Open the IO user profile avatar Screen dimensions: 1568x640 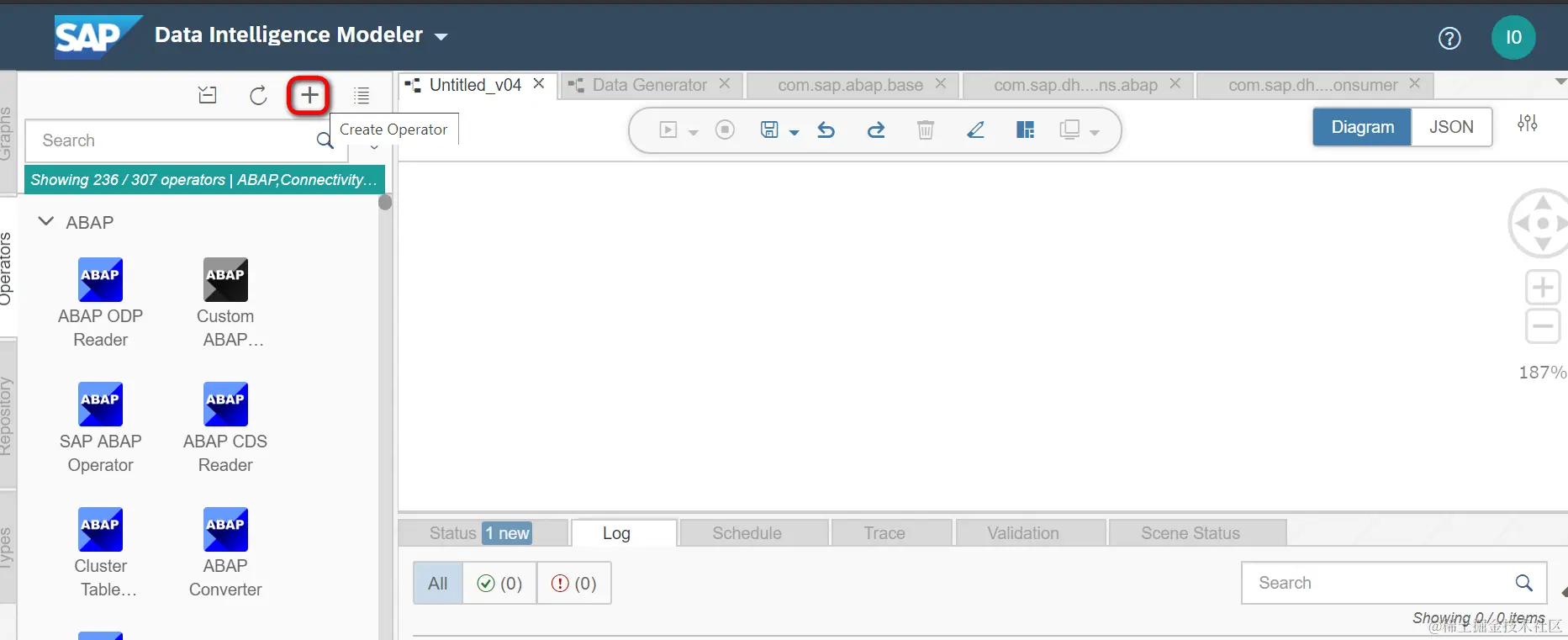pos(1513,38)
